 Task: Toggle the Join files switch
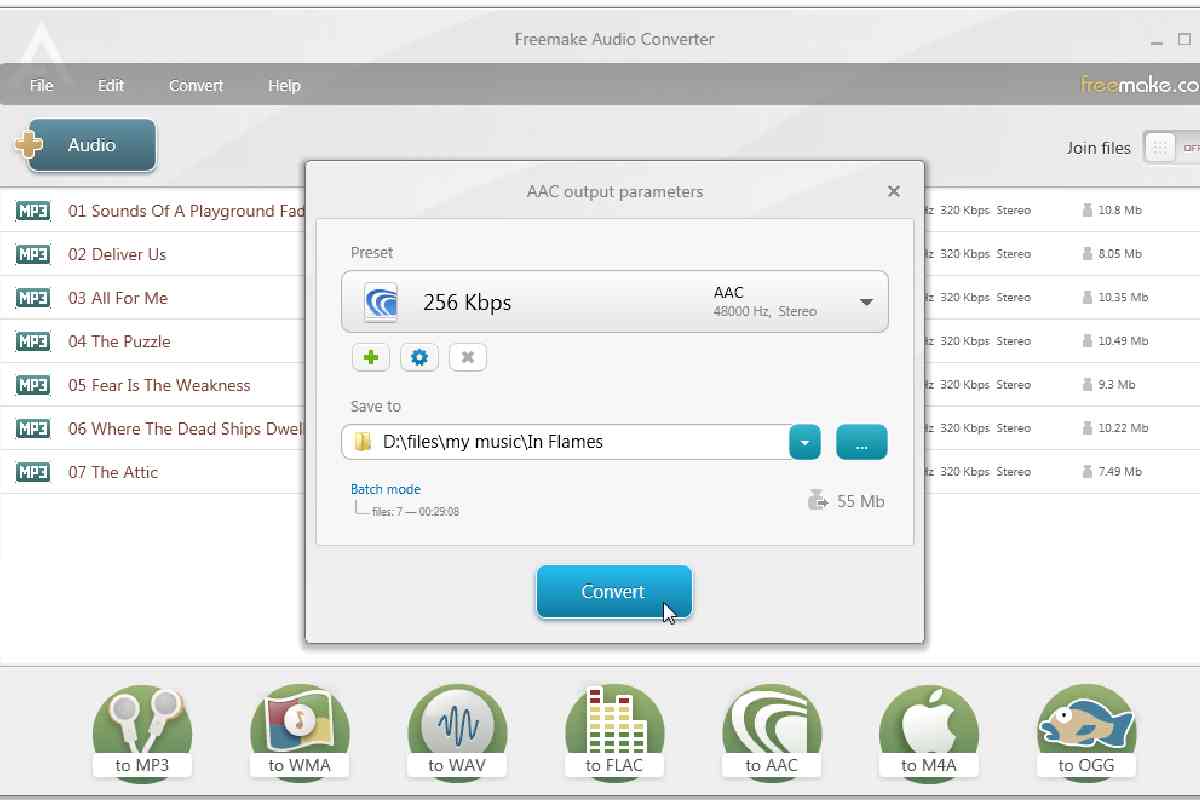point(1172,148)
